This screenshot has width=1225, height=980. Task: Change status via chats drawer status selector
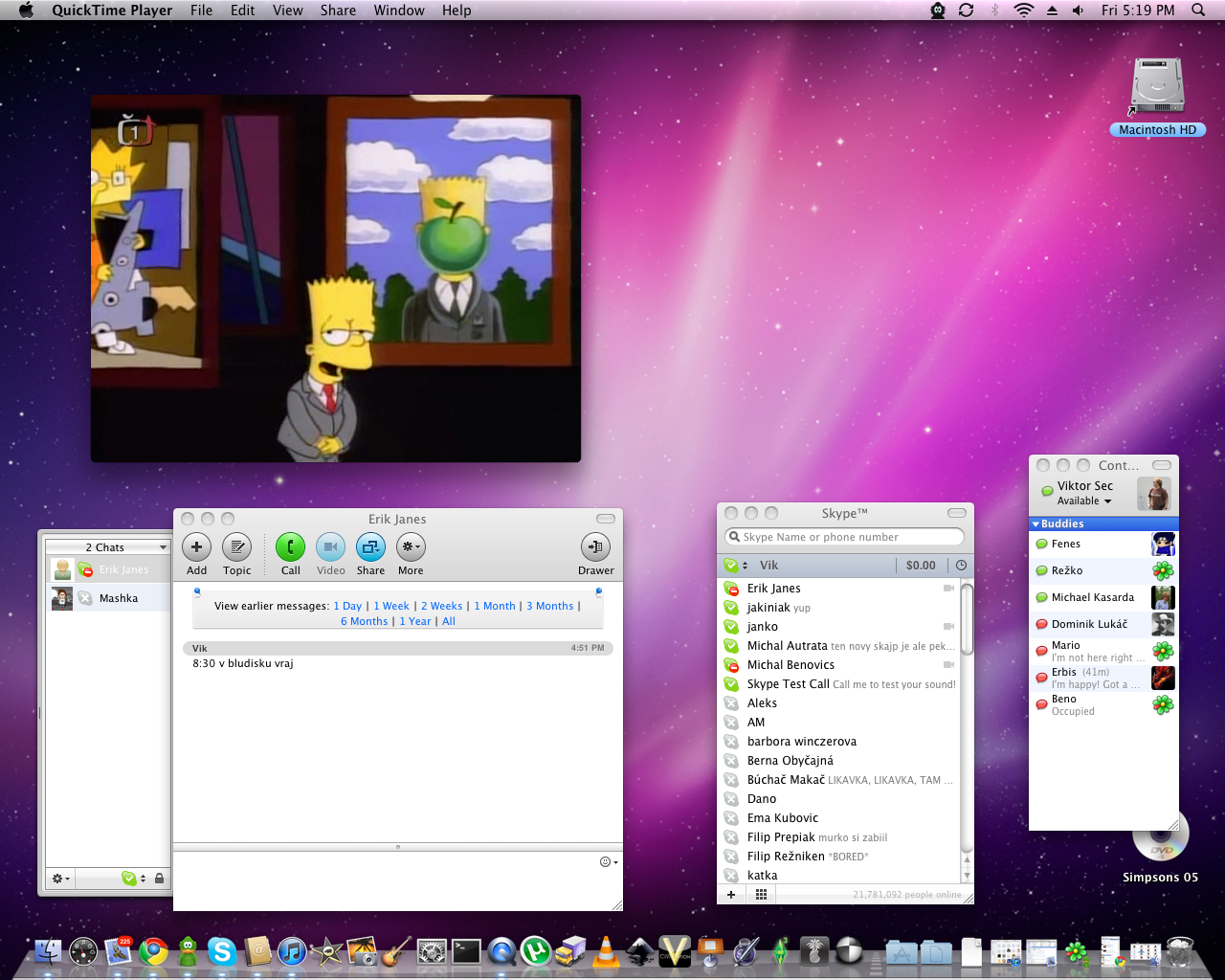pyautogui.click(x=133, y=879)
